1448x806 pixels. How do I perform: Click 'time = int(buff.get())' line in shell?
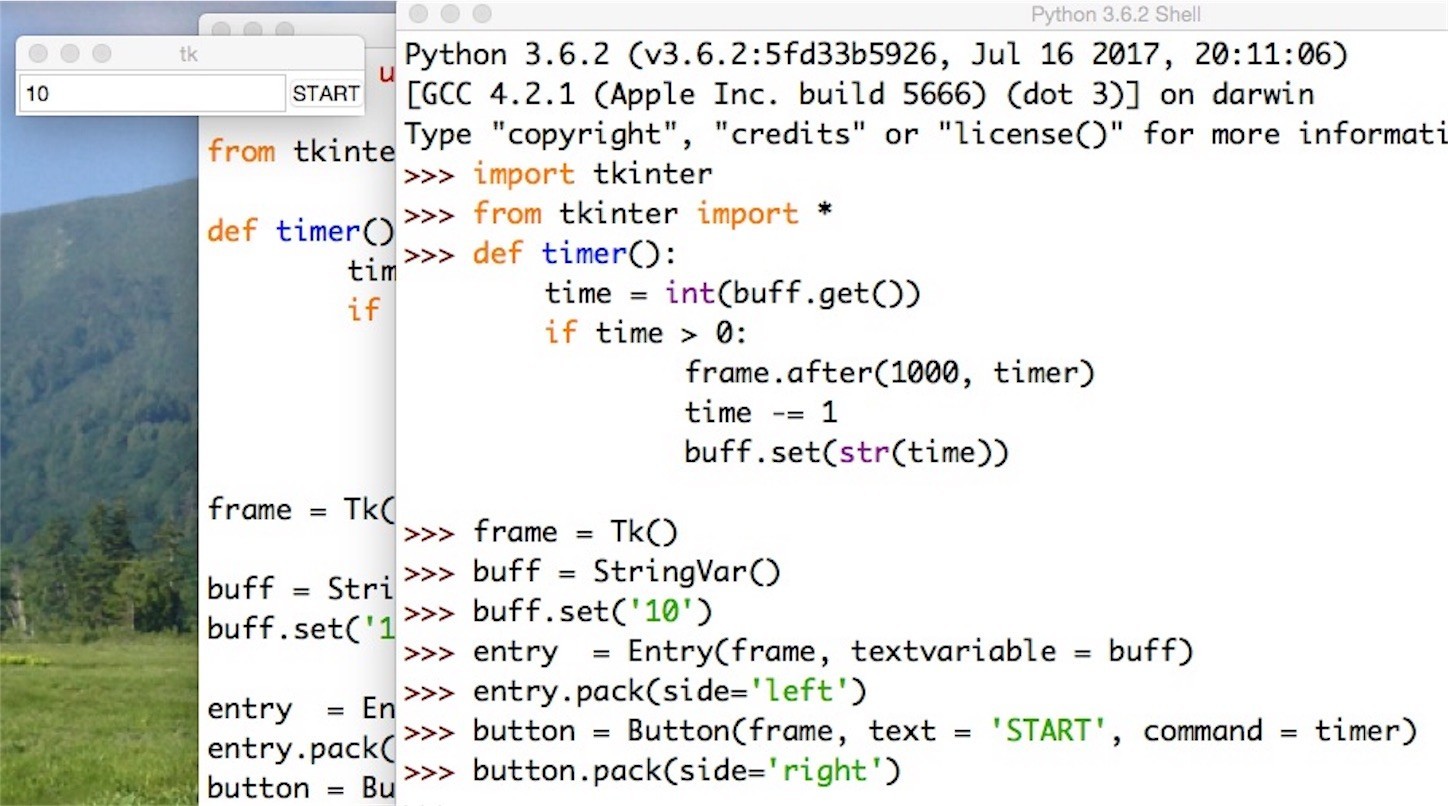coord(732,294)
